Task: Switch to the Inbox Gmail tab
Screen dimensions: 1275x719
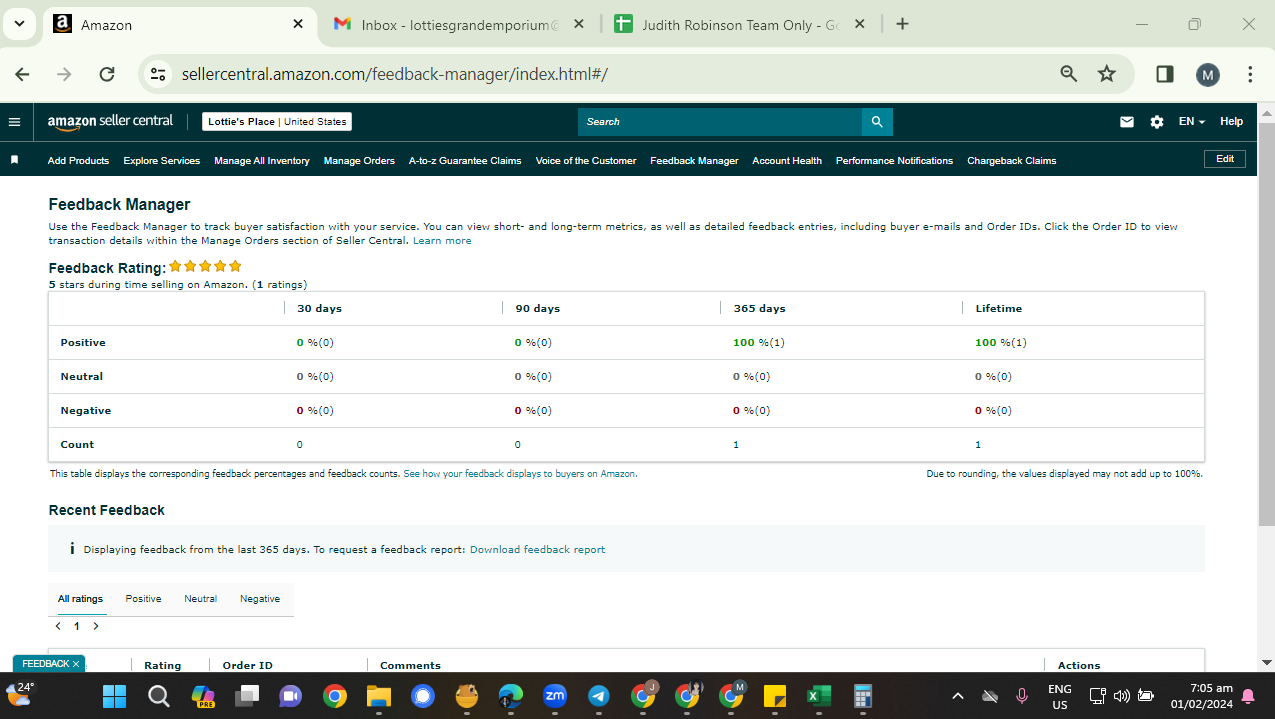Action: [461, 24]
